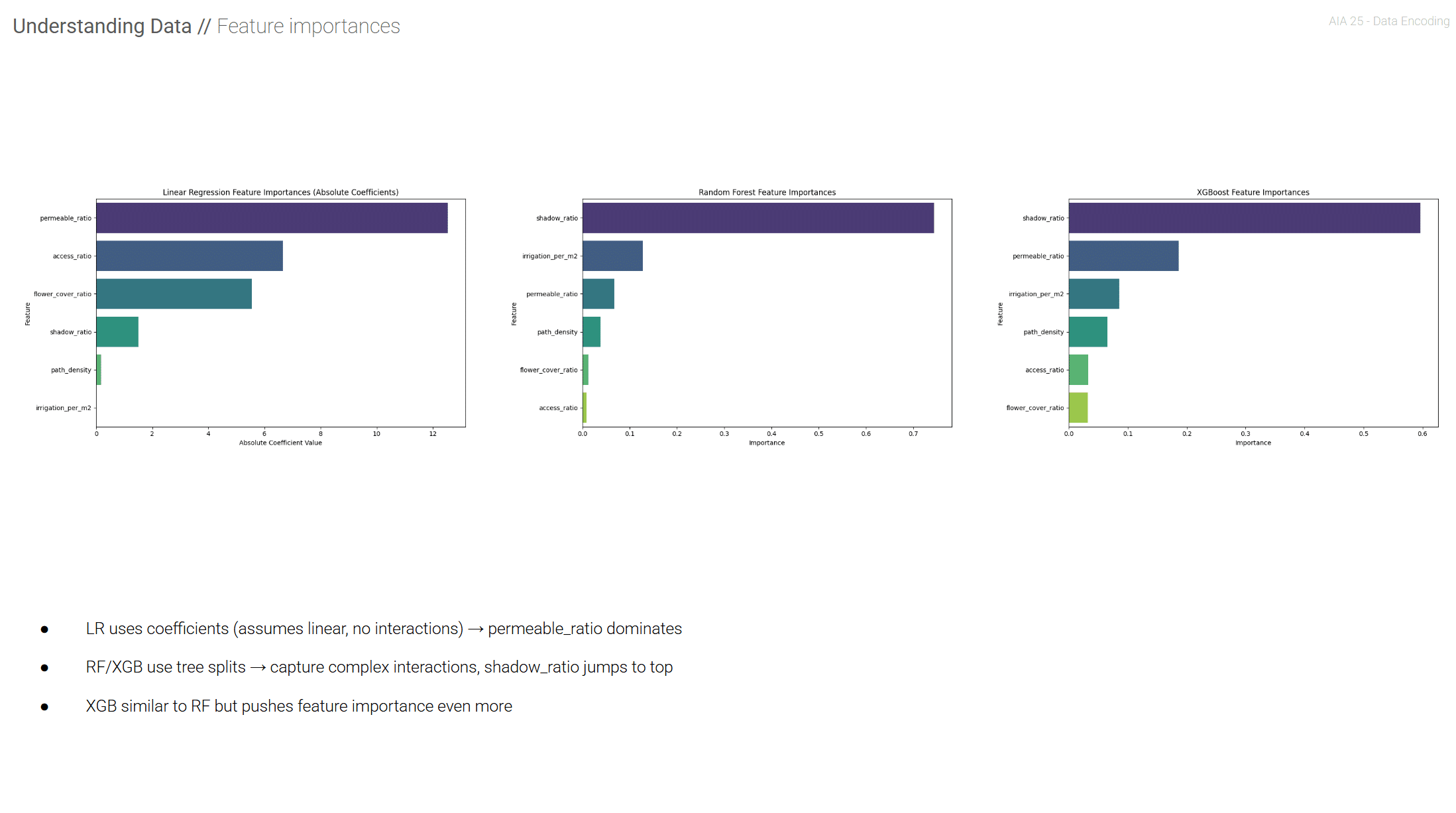
Task: Click the shadow_ratio bar in Linear Regression chart
Action: tap(117, 332)
